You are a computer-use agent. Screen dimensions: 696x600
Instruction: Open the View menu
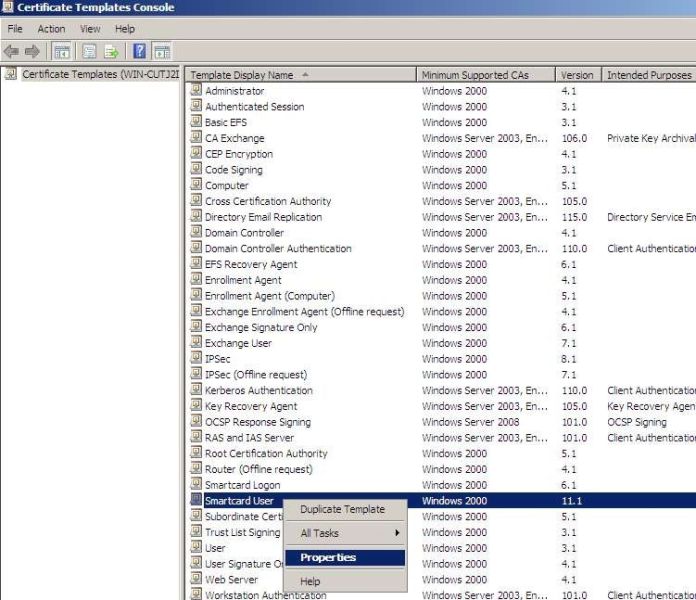(x=90, y=29)
